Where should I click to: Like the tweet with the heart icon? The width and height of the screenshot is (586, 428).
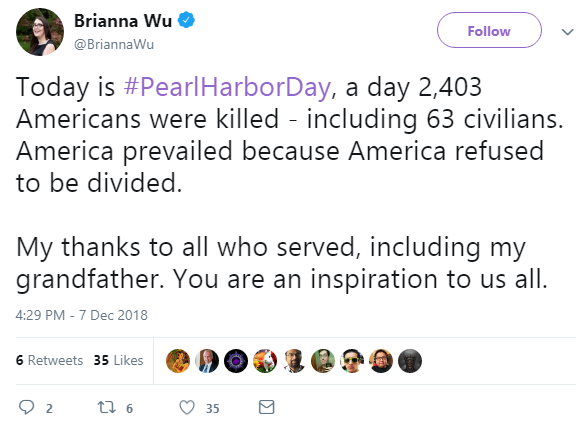coord(187,407)
